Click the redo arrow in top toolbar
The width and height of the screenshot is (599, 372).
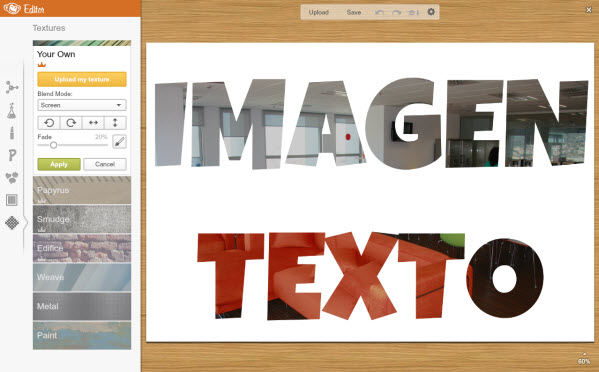(397, 12)
